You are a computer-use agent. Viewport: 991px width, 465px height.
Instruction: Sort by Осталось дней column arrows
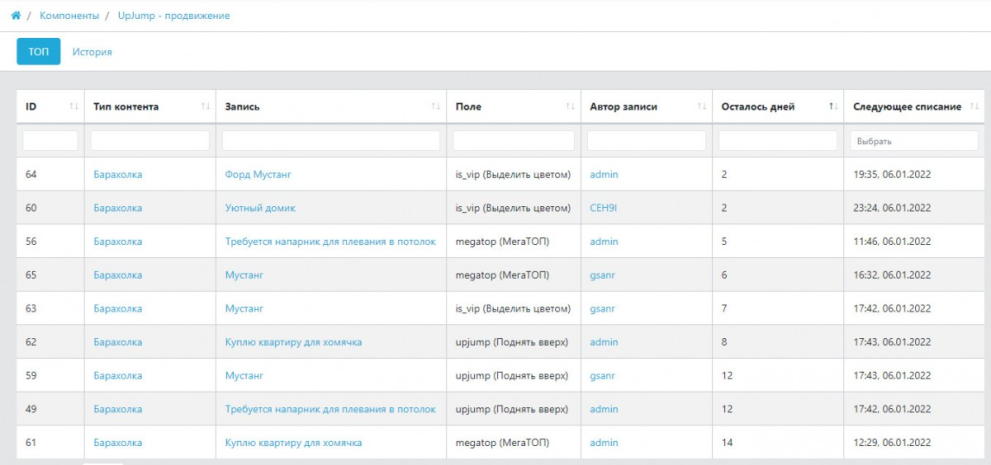[833, 107]
